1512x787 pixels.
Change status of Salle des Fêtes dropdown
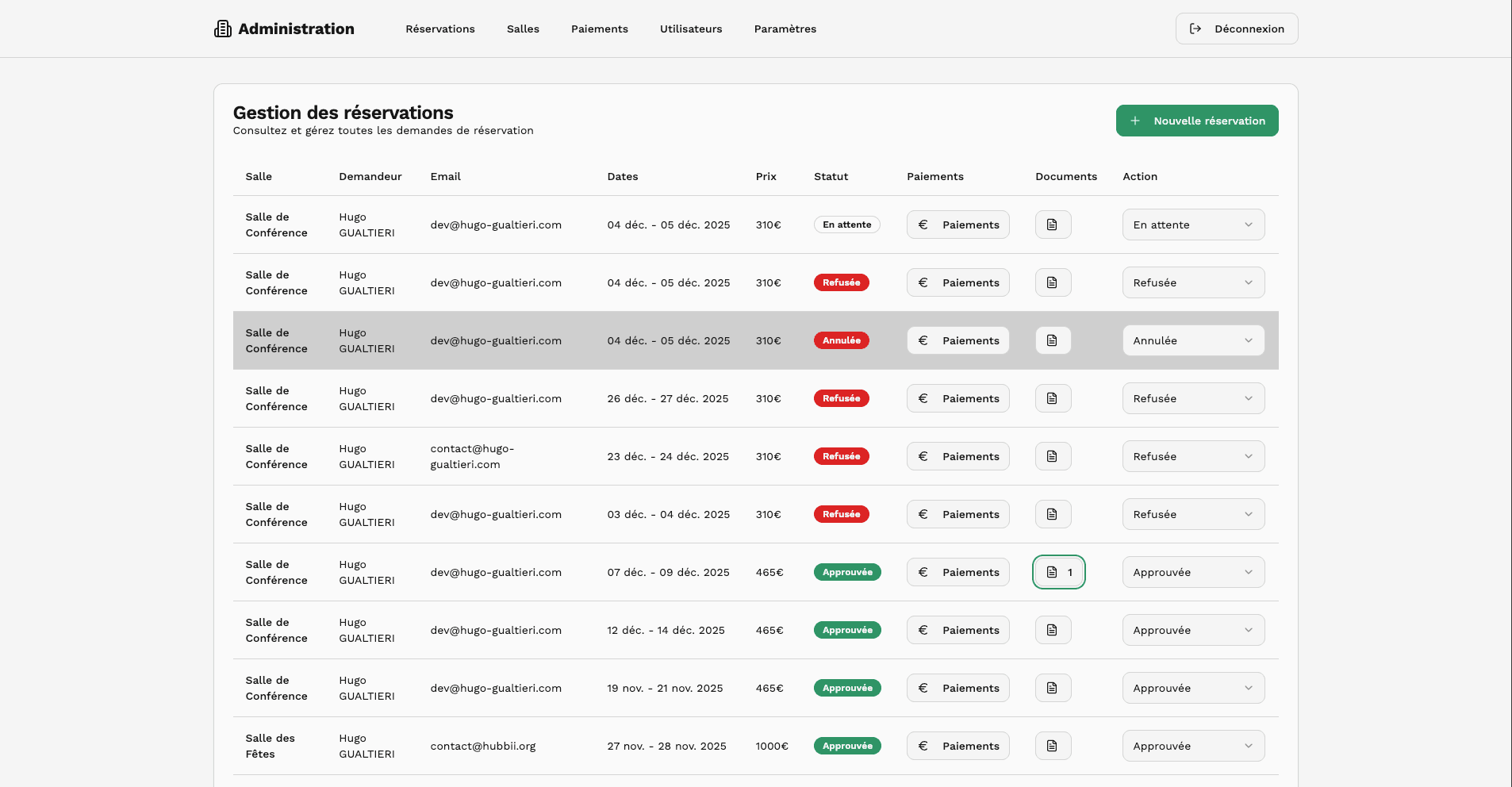tap(1192, 746)
